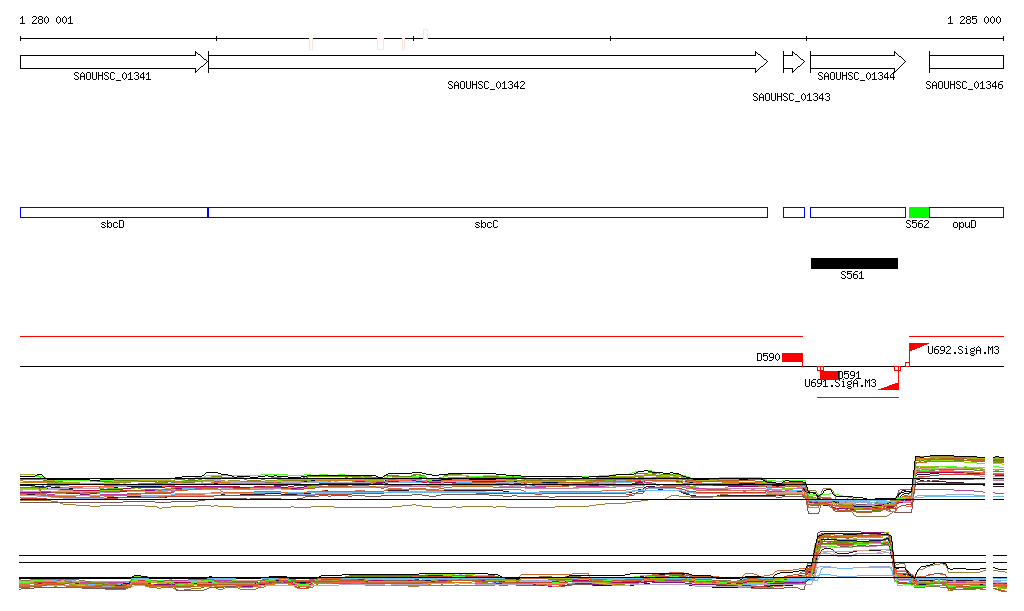Click the SAOUHSC_01344 gene arrow
This screenshot has width=1024, height=611.
857,62
